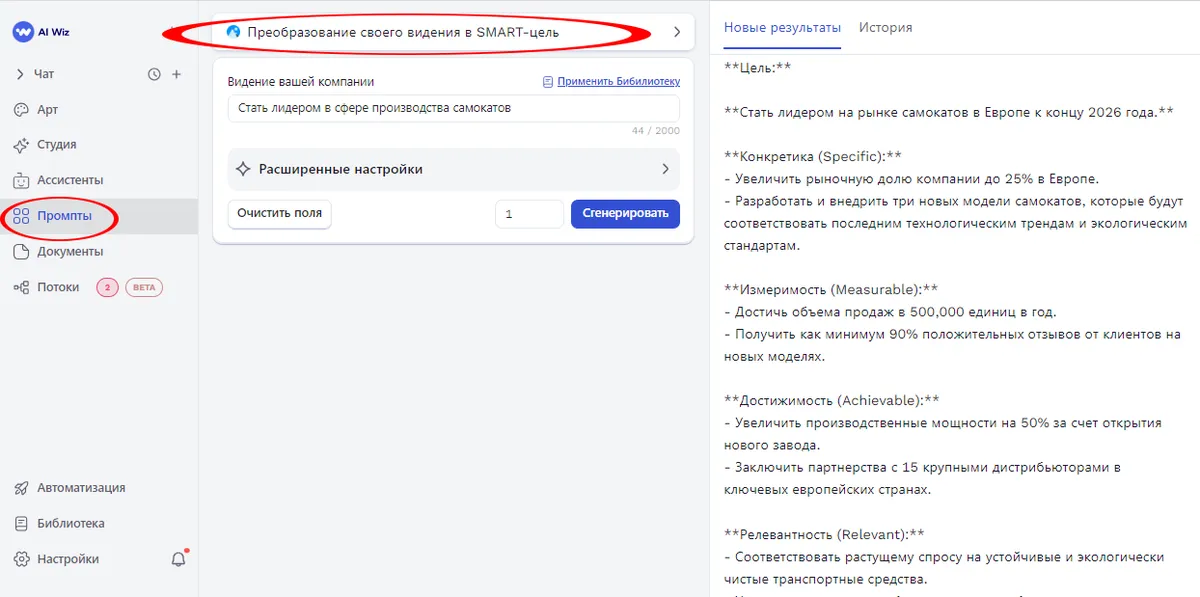Viewport: 1200px width, 597px height.
Task: Open the Ассистенты panel icon
Action: tap(23, 180)
